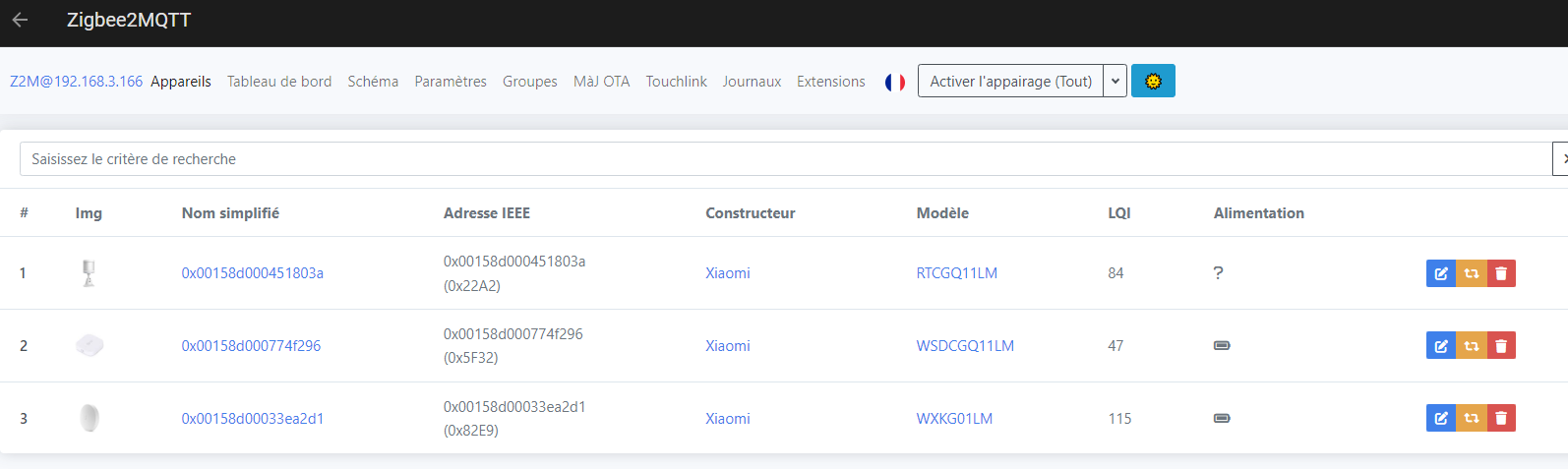Go to the Paramètres menu
This screenshot has height=469, width=1568.
pyautogui.click(x=451, y=82)
